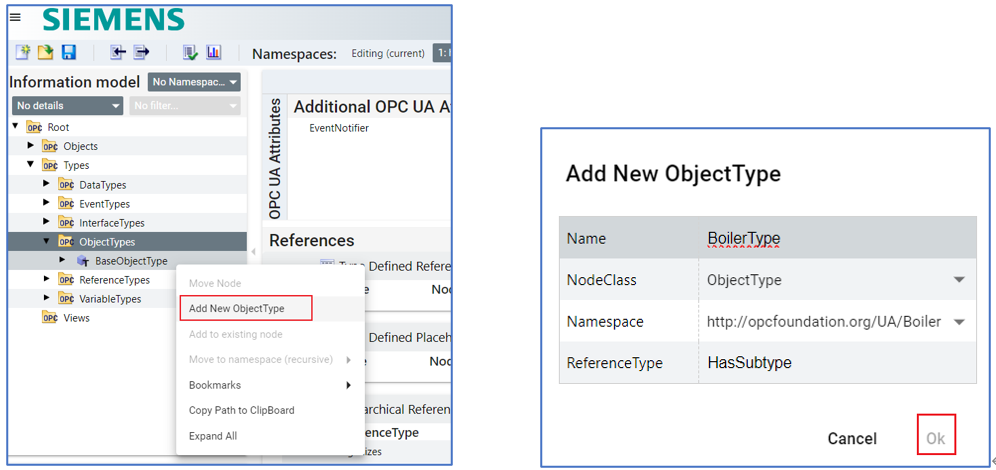
Task: Click the OPC folder icon of InterfaceTypes
Action: (x=66, y=223)
